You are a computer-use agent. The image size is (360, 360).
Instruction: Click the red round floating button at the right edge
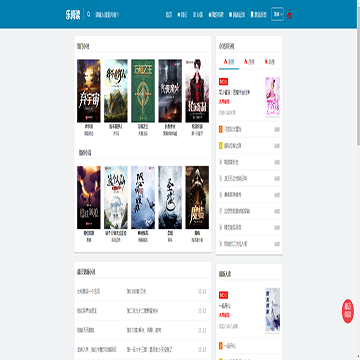pos(348,311)
